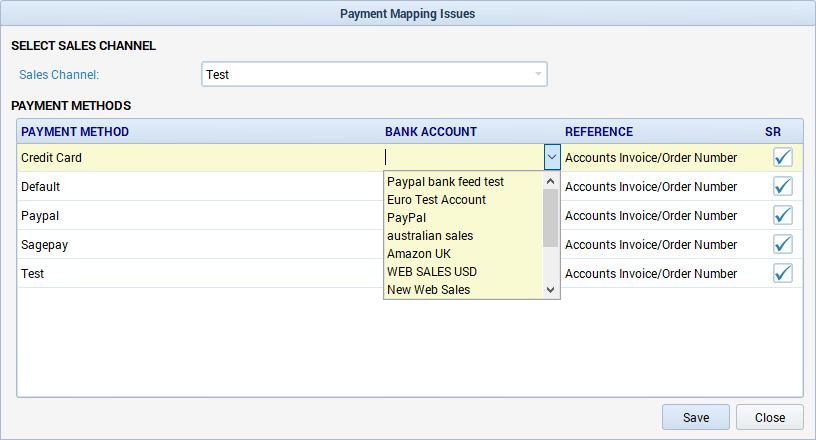Click the Reference cell in Test row
Screen dimensions: 816x440
point(651,273)
